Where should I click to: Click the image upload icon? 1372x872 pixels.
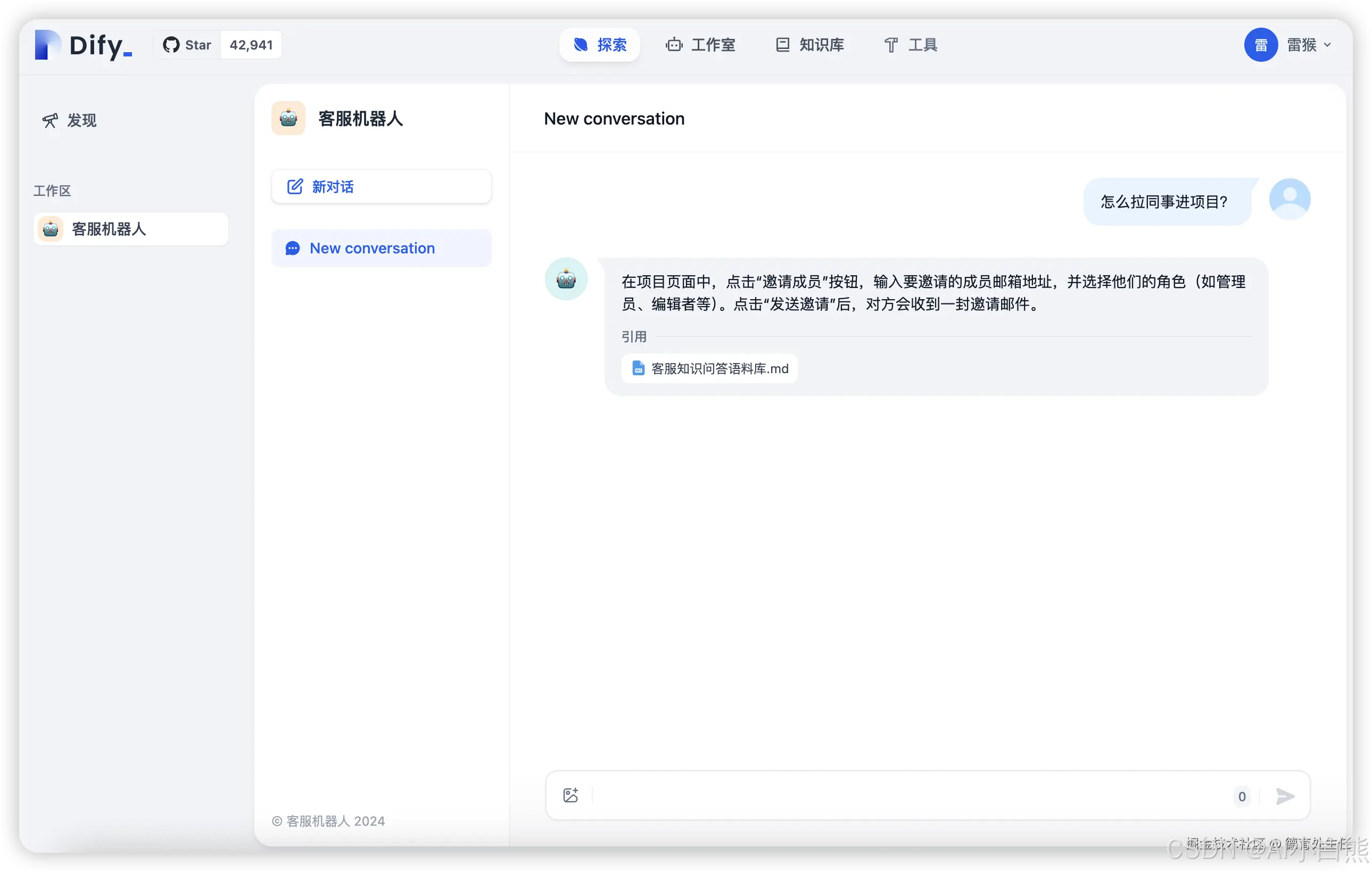(x=571, y=796)
